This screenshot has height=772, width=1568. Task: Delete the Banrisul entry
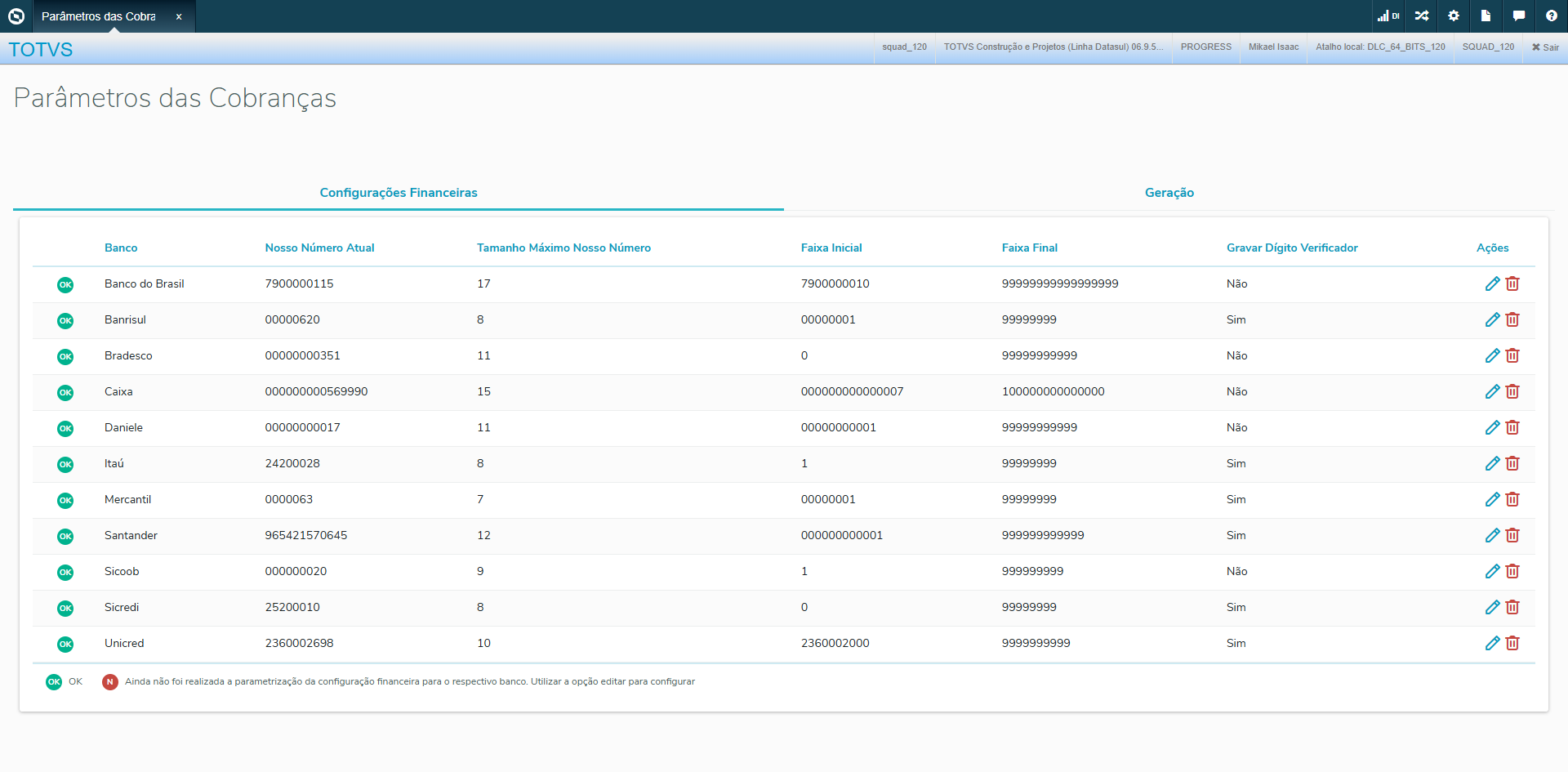coord(1512,319)
